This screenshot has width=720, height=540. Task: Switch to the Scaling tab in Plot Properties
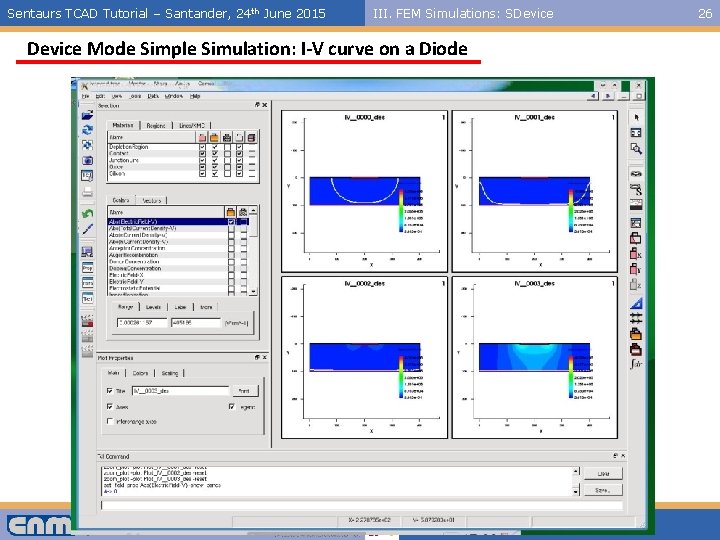169,373
